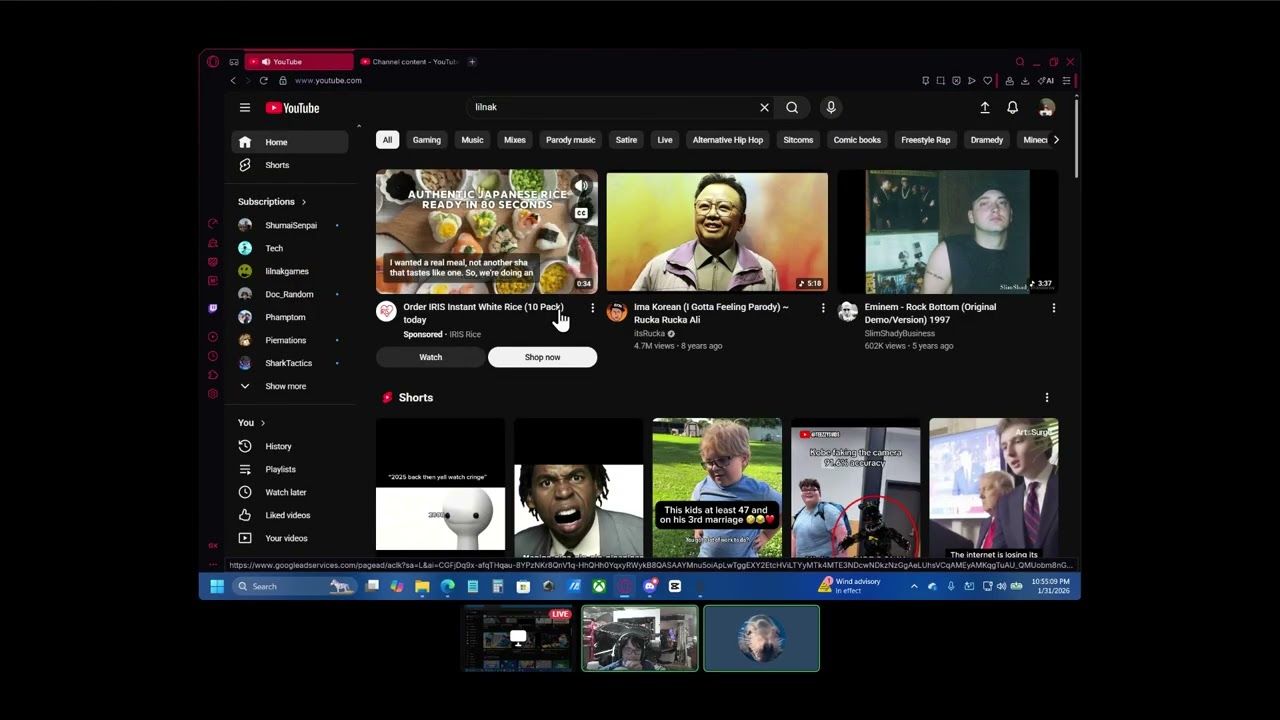Open the Wind advisory weather widget
The image size is (1280, 720).
coord(849,586)
